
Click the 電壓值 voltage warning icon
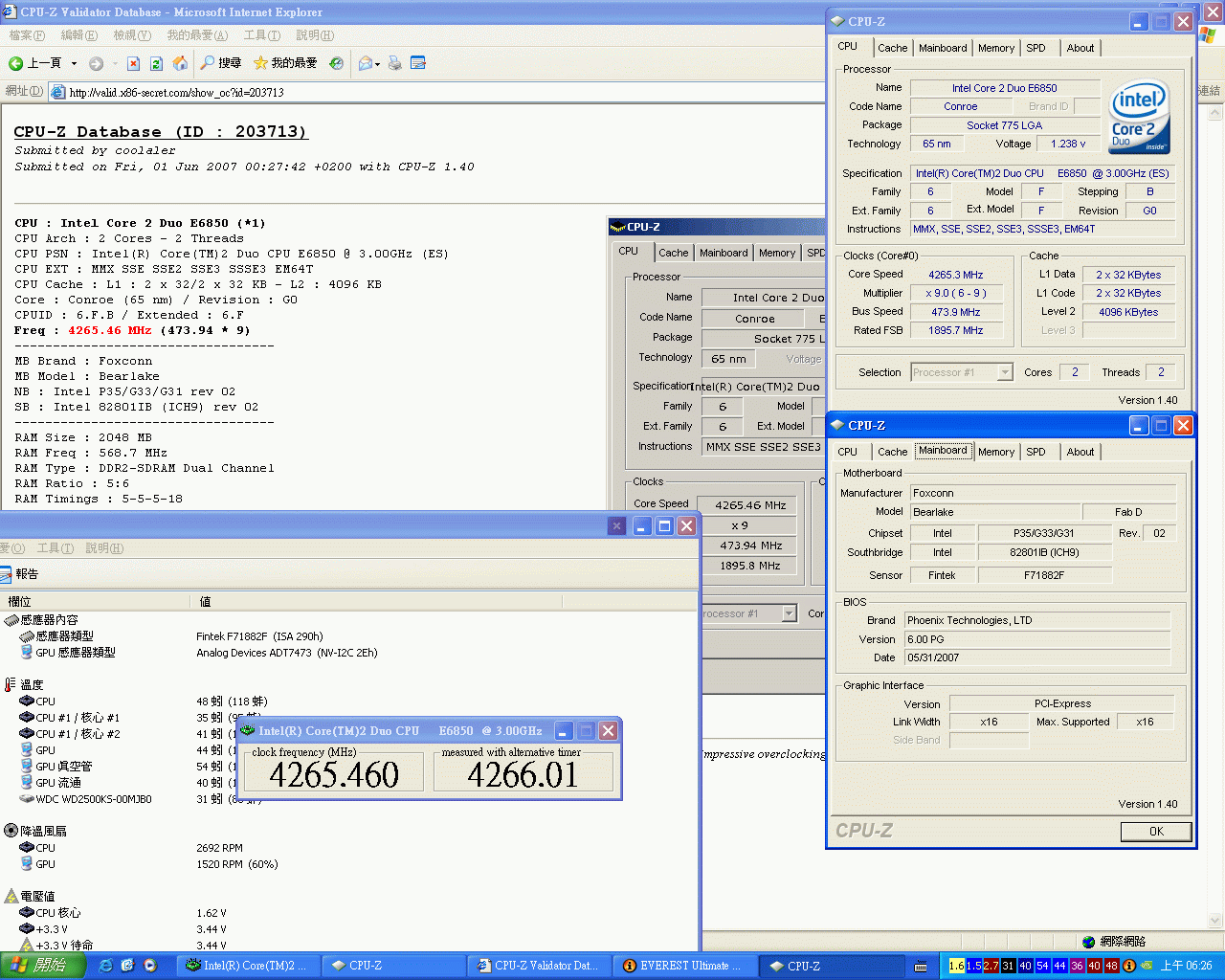tap(11, 897)
